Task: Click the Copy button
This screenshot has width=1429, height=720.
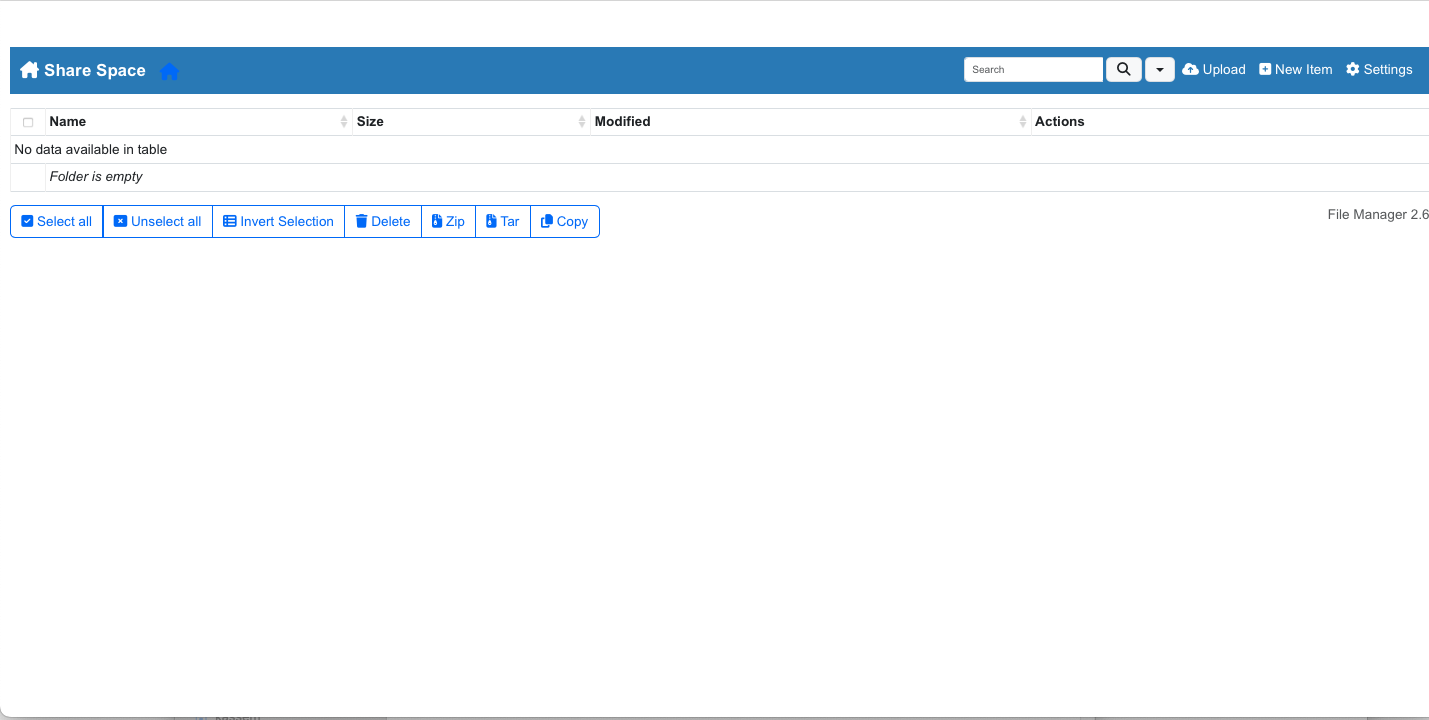Action: point(564,221)
